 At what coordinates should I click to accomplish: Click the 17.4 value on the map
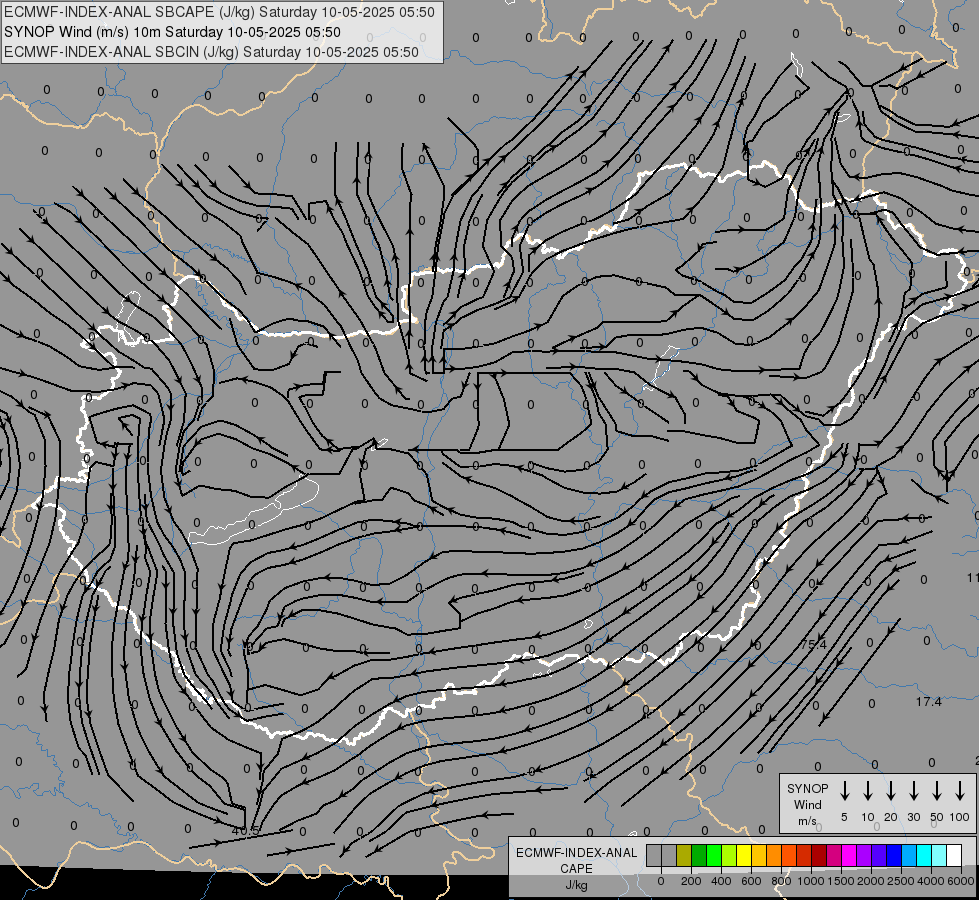tap(928, 702)
